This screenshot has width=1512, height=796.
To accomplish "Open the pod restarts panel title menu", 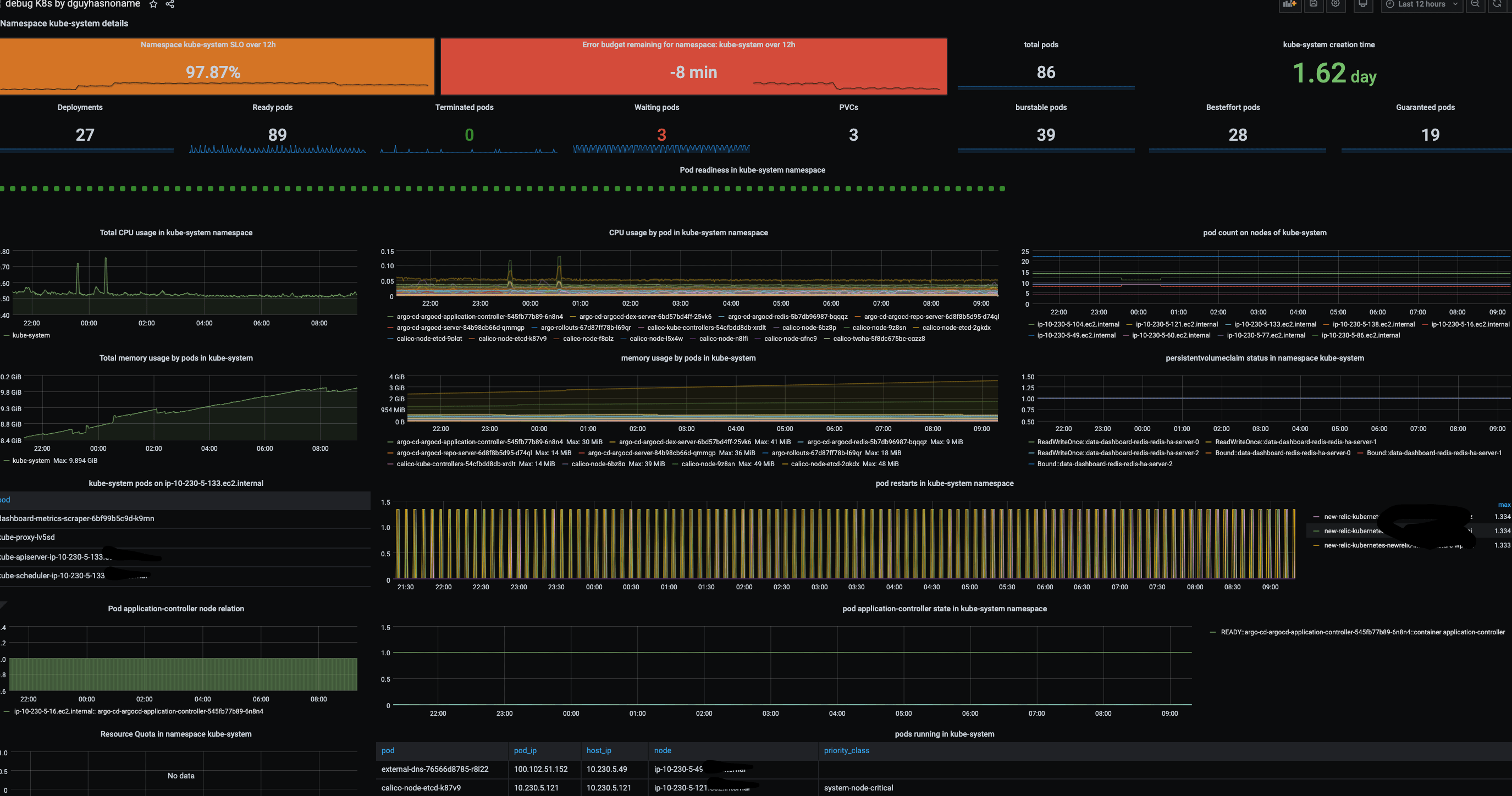I will [944, 483].
